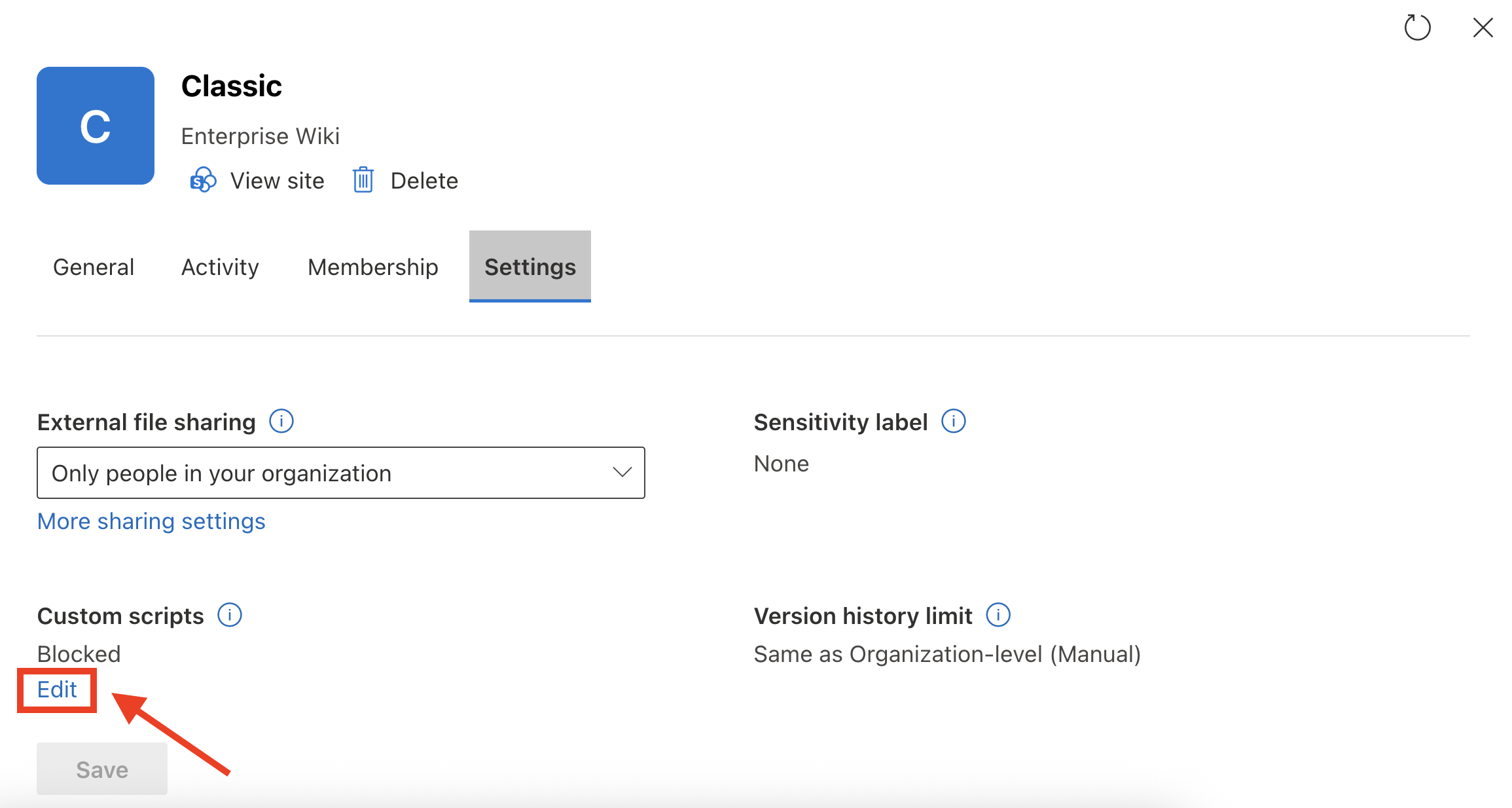Click the View site text link

277,181
